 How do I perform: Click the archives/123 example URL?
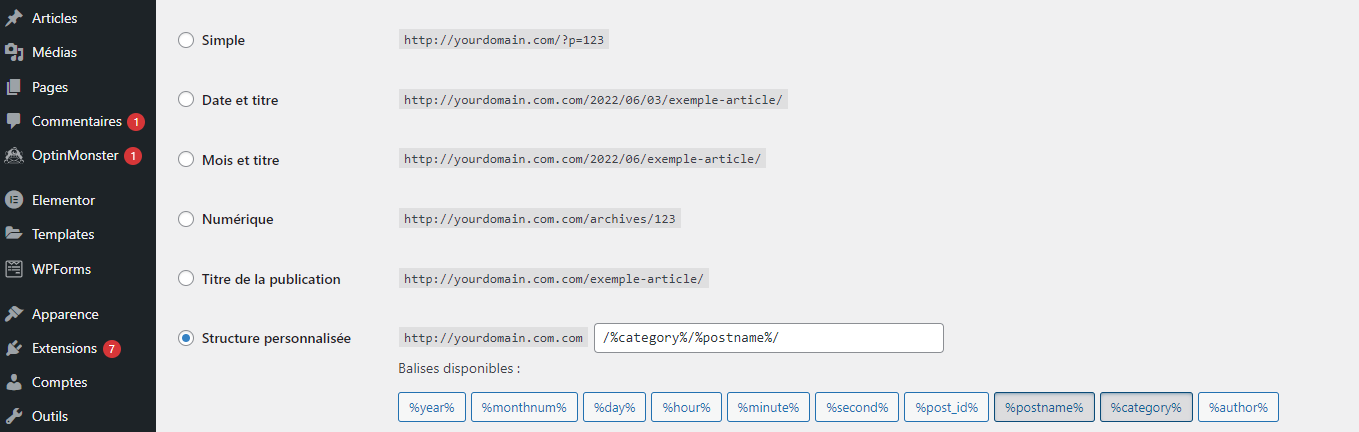[539, 220]
